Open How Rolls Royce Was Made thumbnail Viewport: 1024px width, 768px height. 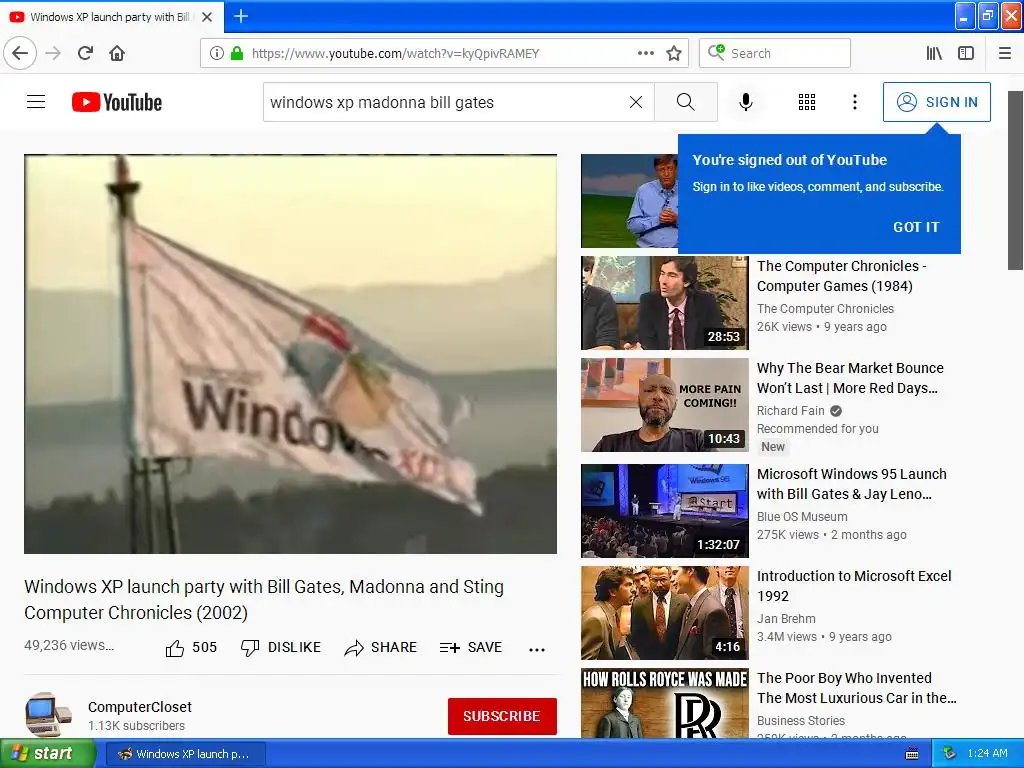pyautogui.click(x=665, y=703)
